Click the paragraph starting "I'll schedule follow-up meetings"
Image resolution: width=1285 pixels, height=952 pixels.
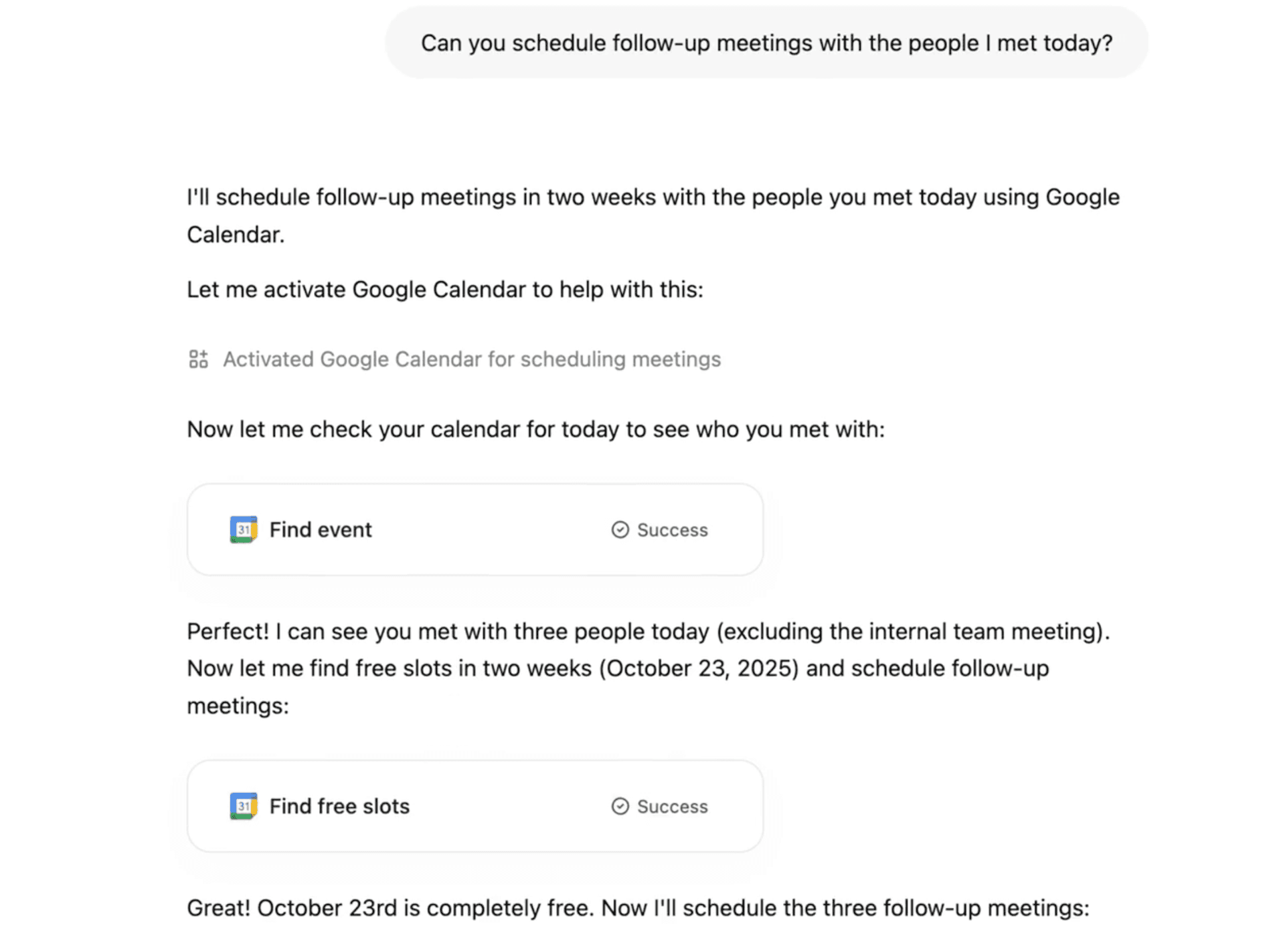[x=652, y=197]
